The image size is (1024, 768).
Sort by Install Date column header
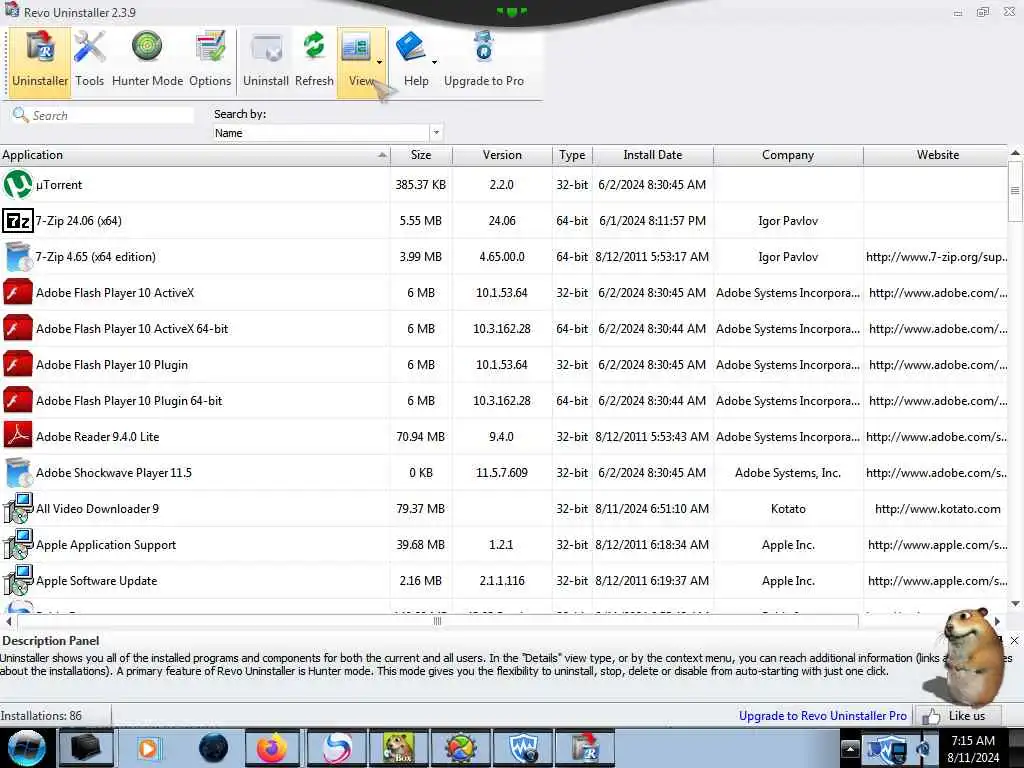tap(652, 155)
